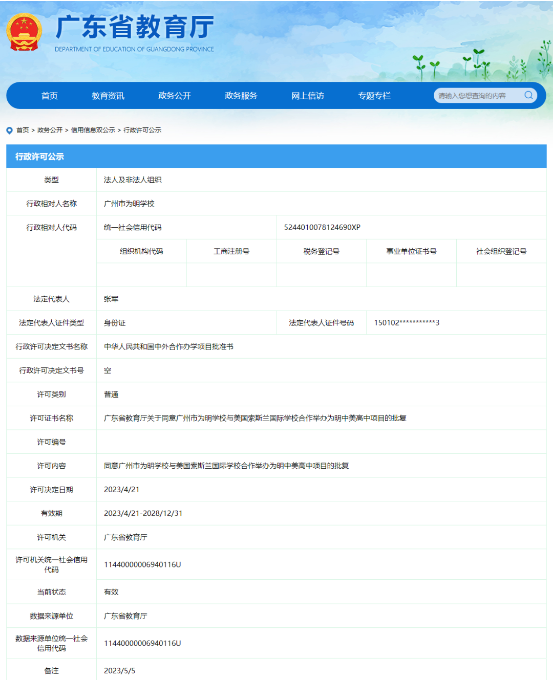Screen dimensions: 555x682
Task: Open the 教育资讯 navigation menu item
Action: click(108, 96)
